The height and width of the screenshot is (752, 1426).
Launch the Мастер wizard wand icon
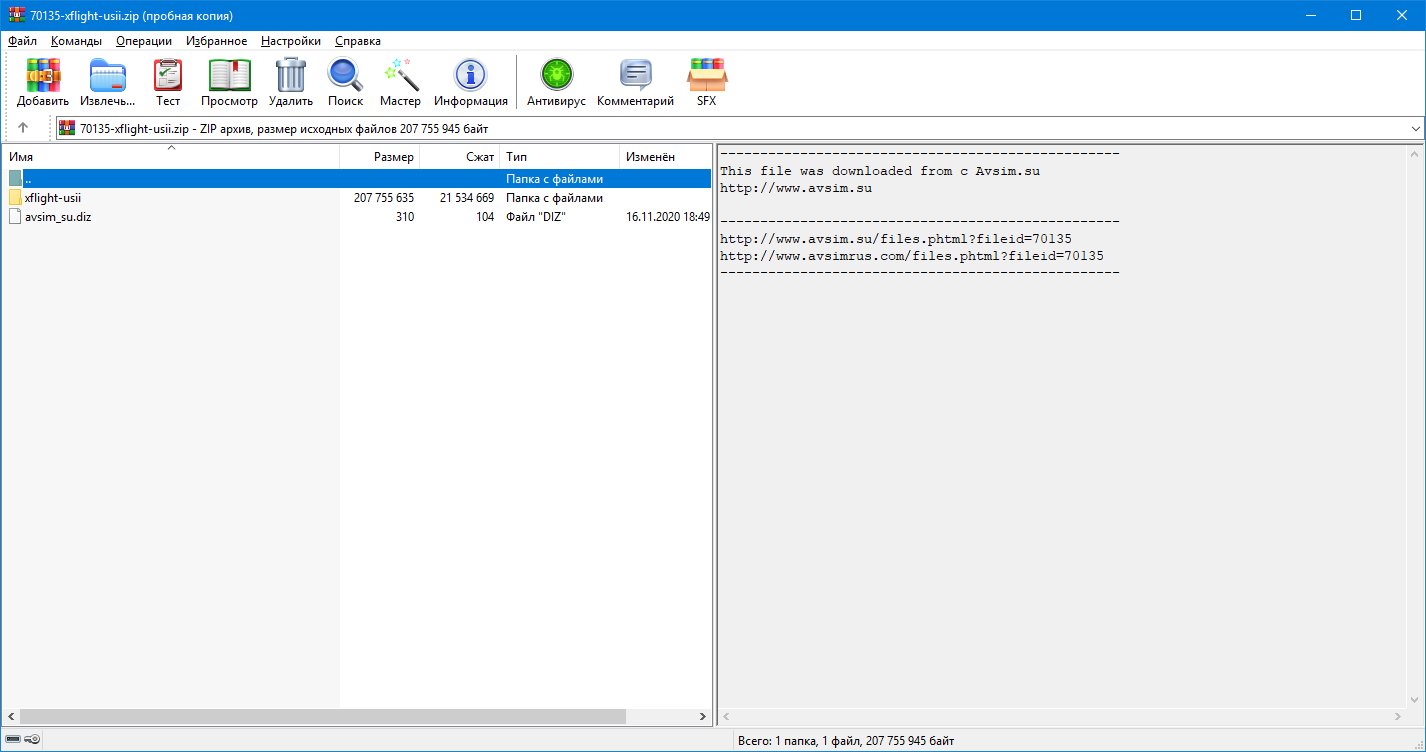click(x=400, y=76)
